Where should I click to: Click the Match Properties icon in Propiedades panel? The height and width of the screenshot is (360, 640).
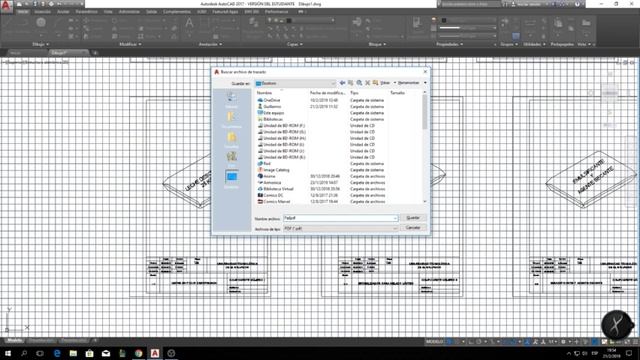pyautogui.click(x=417, y=23)
